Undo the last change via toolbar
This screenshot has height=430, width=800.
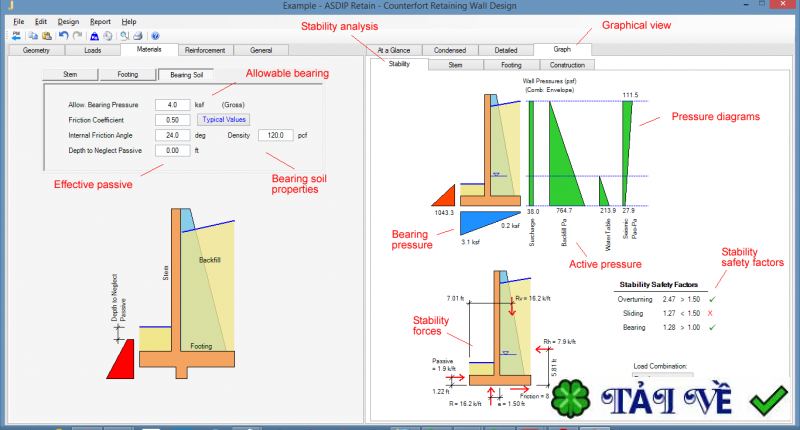(63, 36)
